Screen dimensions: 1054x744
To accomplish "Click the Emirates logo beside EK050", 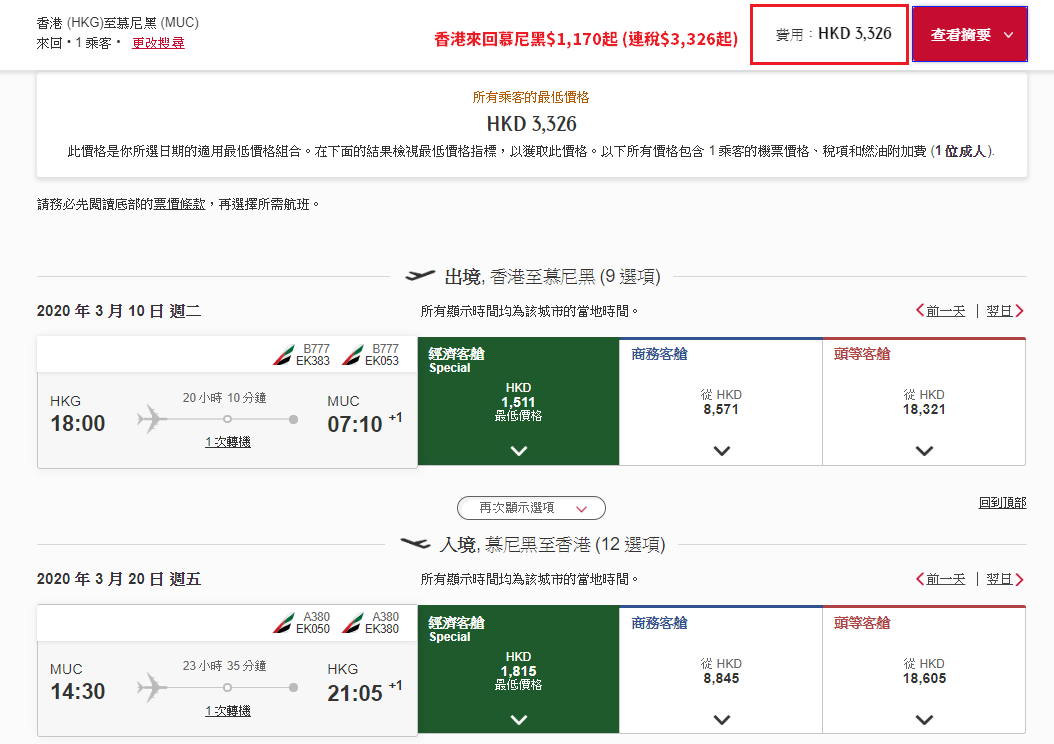I will click(x=283, y=623).
